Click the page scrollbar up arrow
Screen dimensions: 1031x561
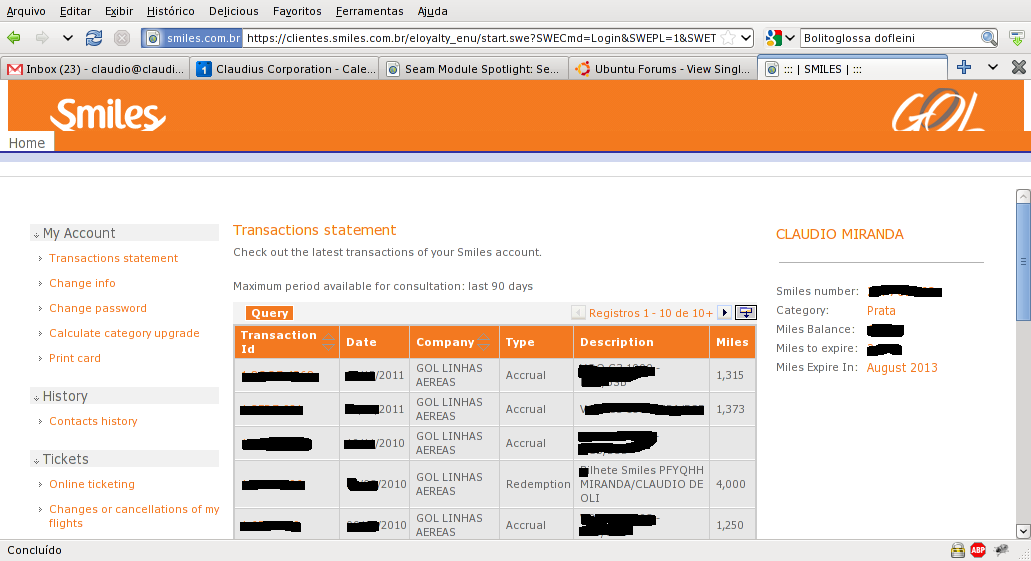[1023, 196]
